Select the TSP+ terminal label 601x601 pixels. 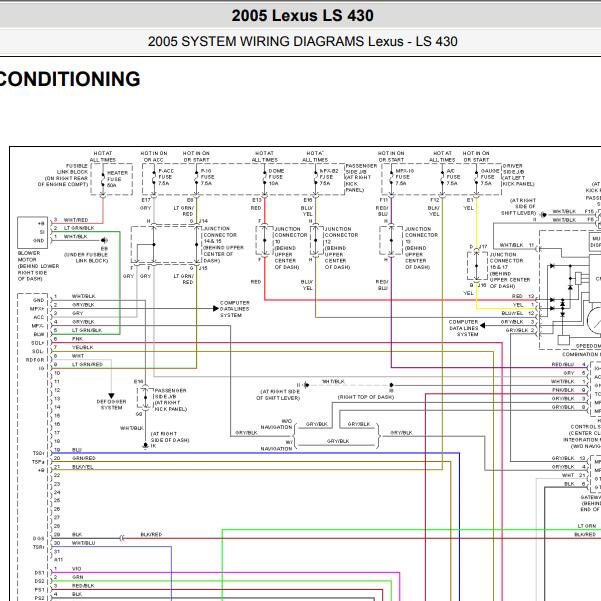(38, 462)
